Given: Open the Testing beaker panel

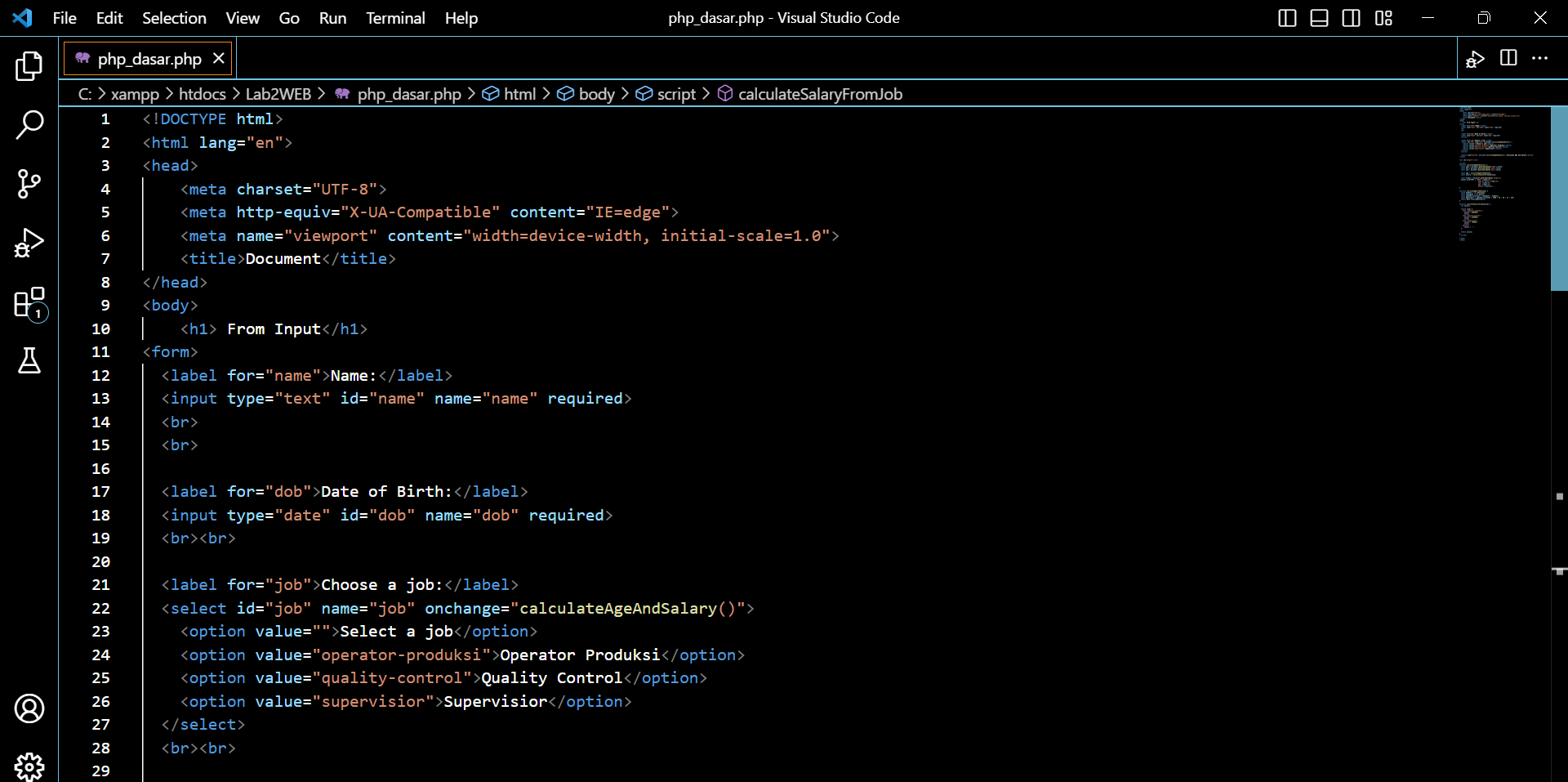Looking at the screenshot, I should click(29, 361).
